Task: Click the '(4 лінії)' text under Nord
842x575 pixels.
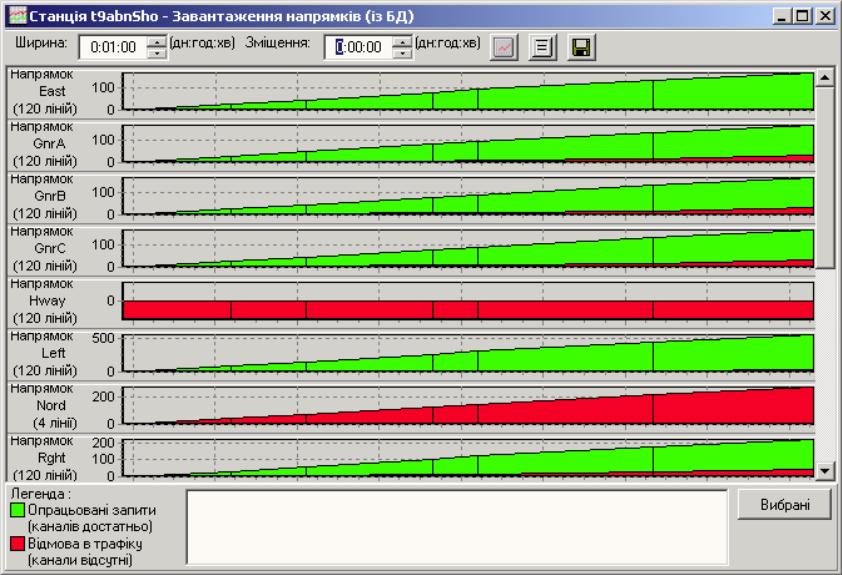Action: (55, 423)
